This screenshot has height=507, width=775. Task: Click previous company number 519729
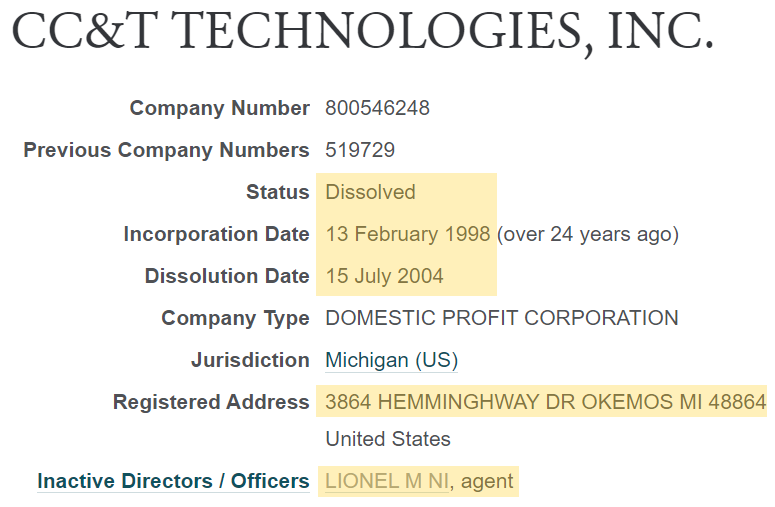tap(360, 150)
